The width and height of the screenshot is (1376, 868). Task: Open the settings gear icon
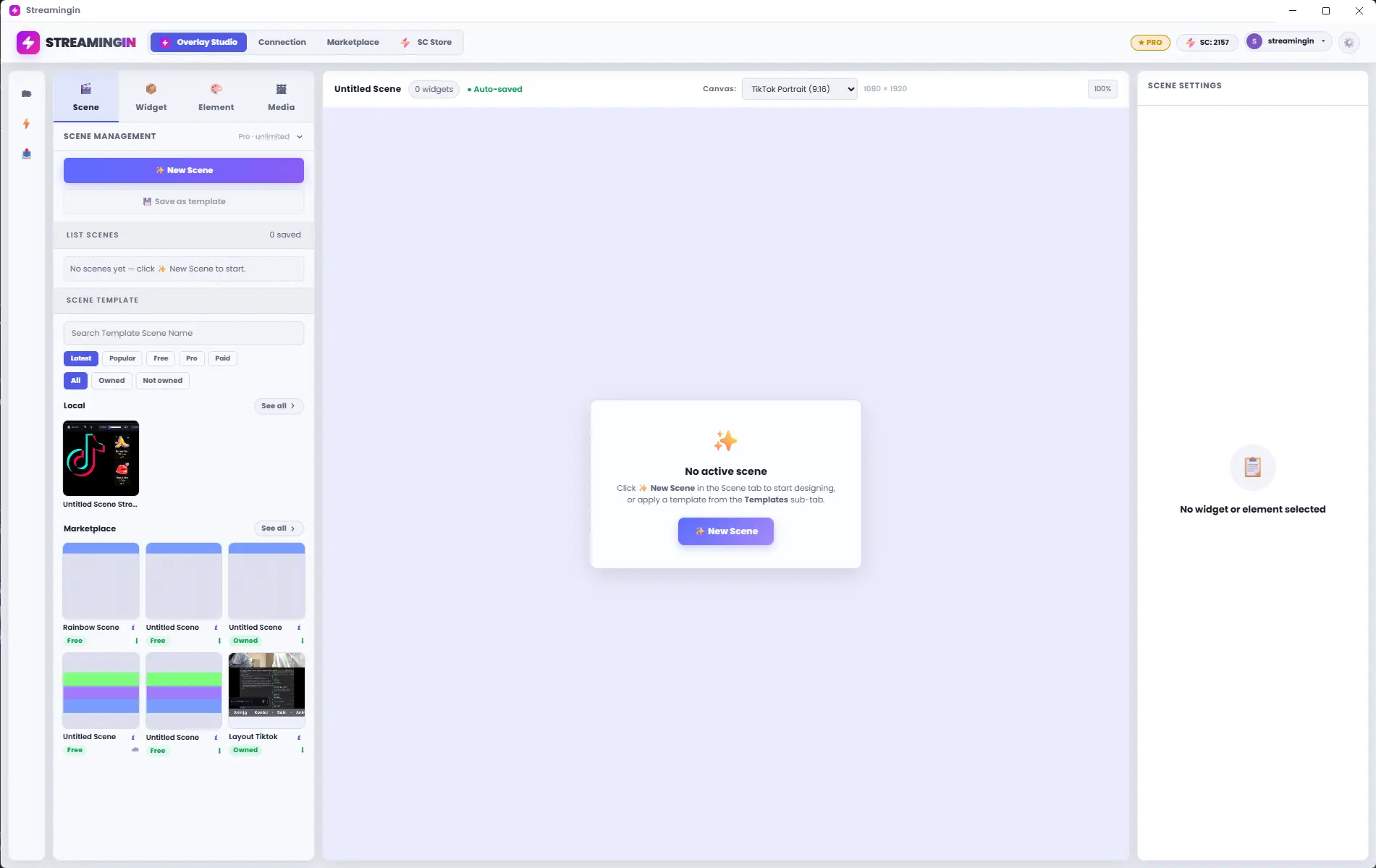pyautogui.click(x=1348, y=42)
